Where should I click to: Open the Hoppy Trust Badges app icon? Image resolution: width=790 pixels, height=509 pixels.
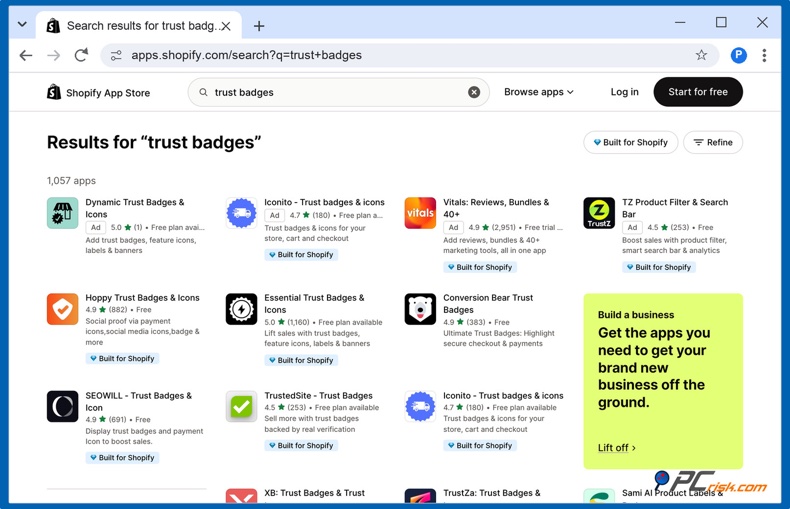click(x=62, y=309)
